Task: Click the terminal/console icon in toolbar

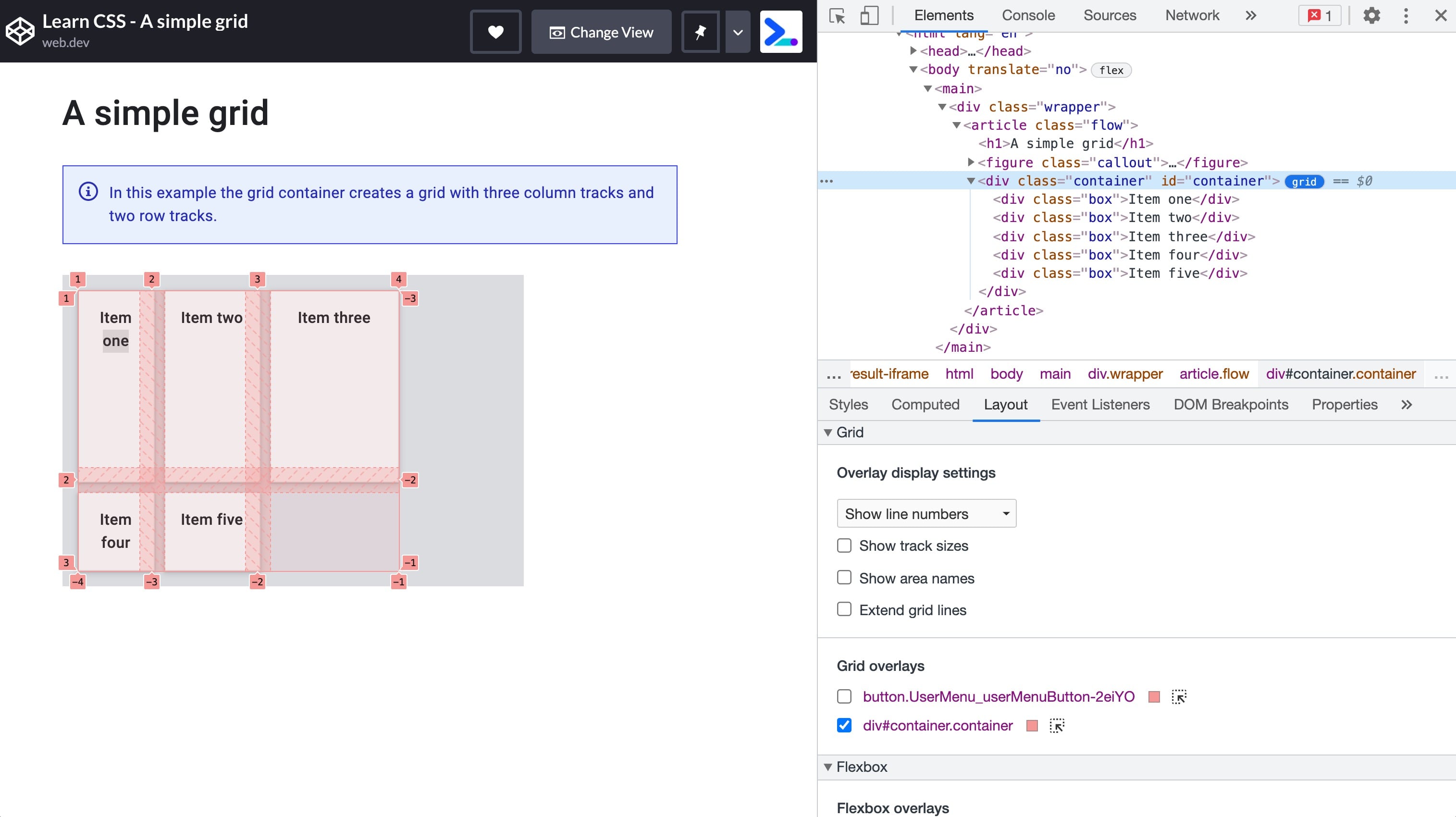Action: pyautogui.click(x=780, y=31)
